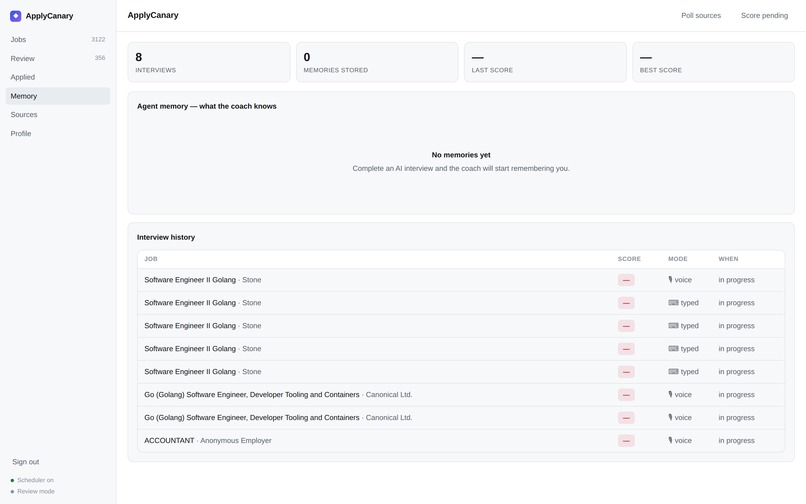Click the 'Complete an AI interview' hint text
The image size is (806, 504).
[461, 169]
